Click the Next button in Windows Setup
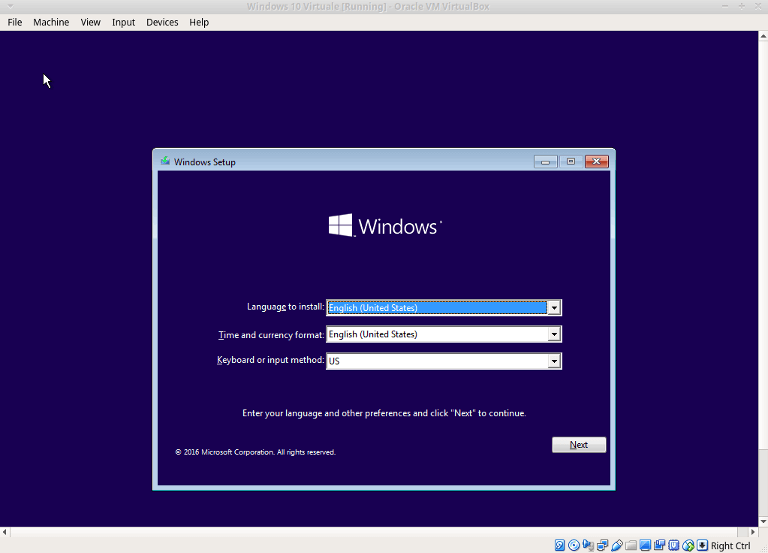 [579, 445]
